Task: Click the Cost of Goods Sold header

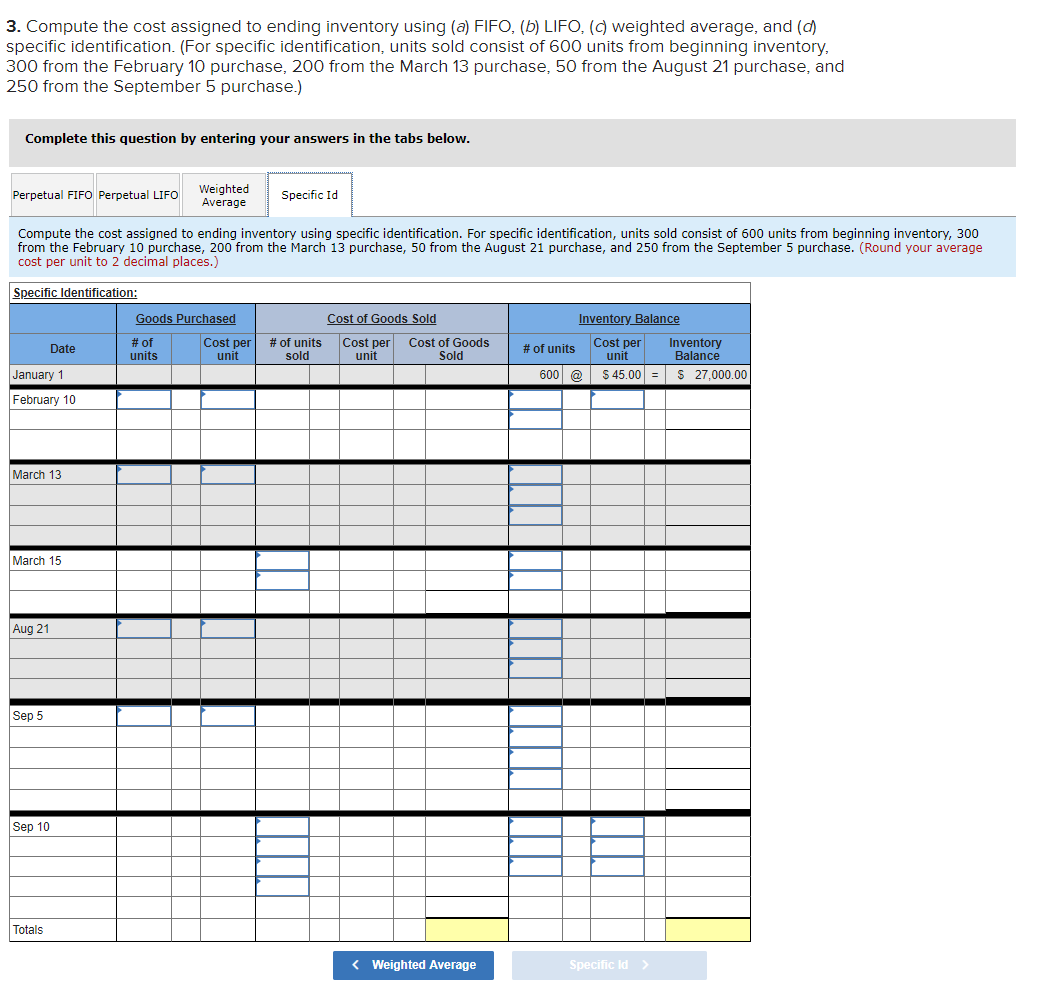Action: click(x=381, y=318)
